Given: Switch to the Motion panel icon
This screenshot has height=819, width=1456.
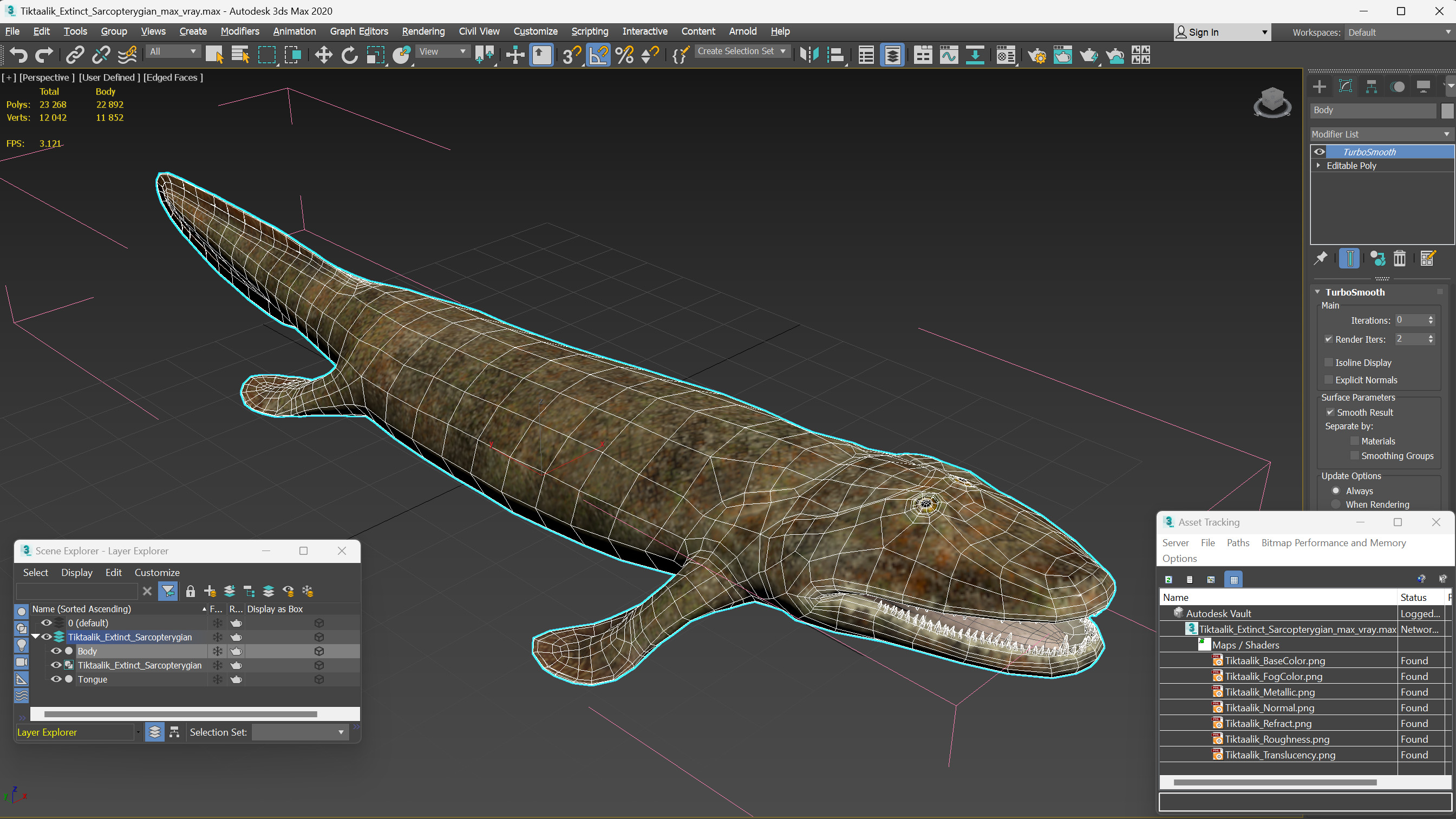Looking at the screenshot, I should click(1397, 87).
